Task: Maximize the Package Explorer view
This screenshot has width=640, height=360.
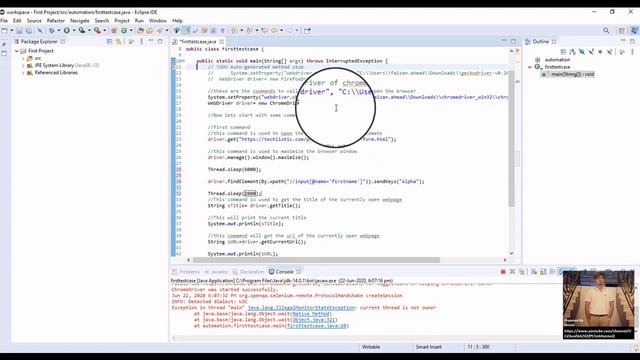Action: [x=160, y=42]
